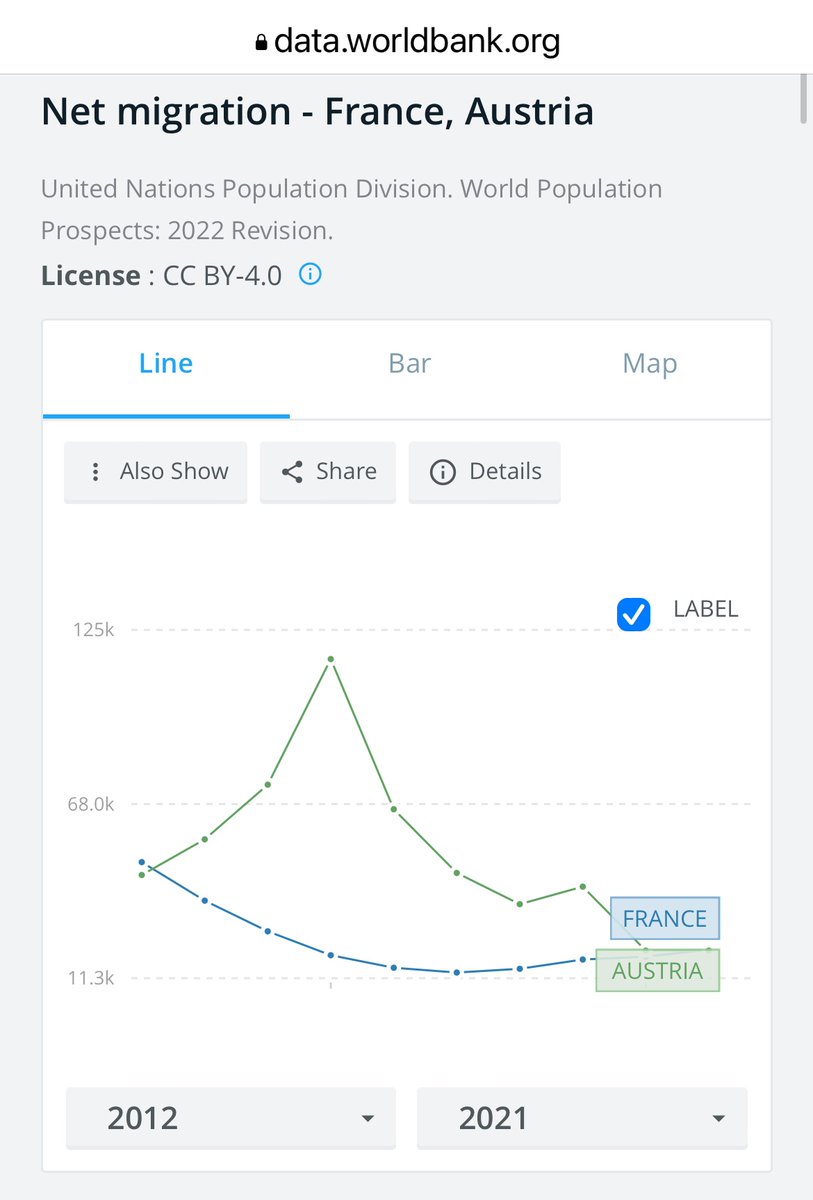Tap the lock icon in the address bar
Viewport: 813px width, 1200px height.
(x=262, y=43)
